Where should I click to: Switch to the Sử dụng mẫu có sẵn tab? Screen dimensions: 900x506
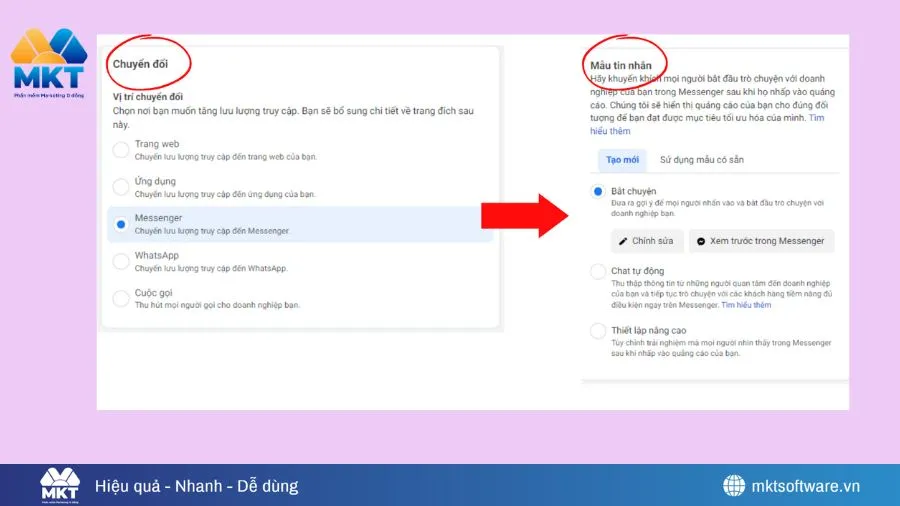(701, 160)
